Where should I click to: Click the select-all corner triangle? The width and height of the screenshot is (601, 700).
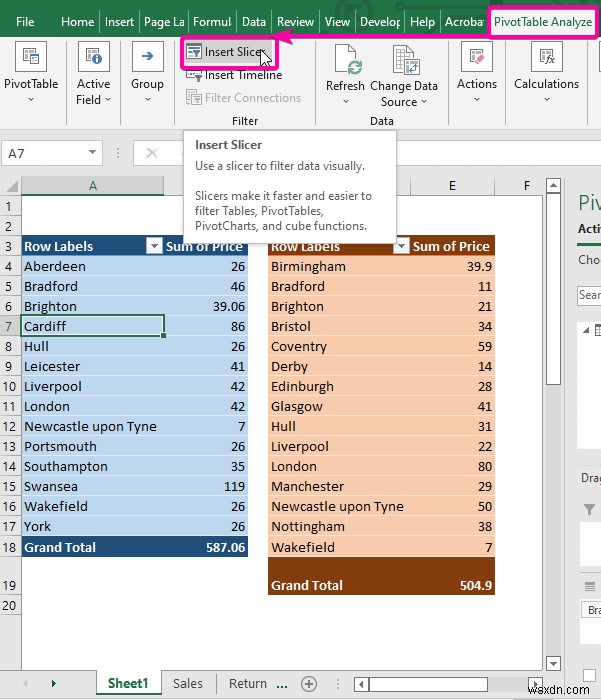11,185
